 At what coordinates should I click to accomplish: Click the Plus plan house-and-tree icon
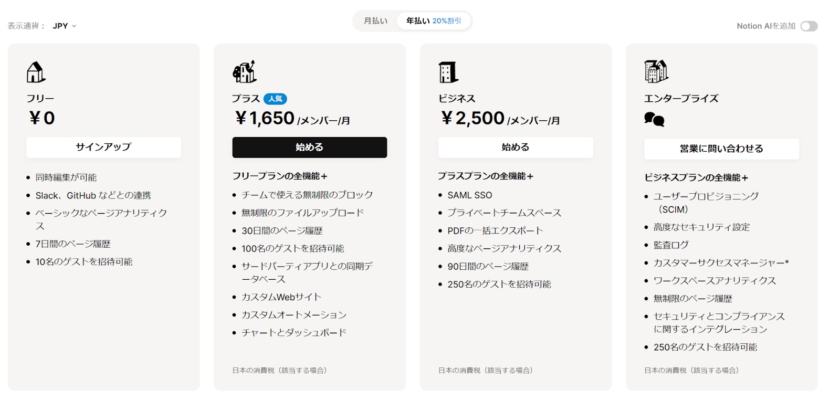click(244, 72)
